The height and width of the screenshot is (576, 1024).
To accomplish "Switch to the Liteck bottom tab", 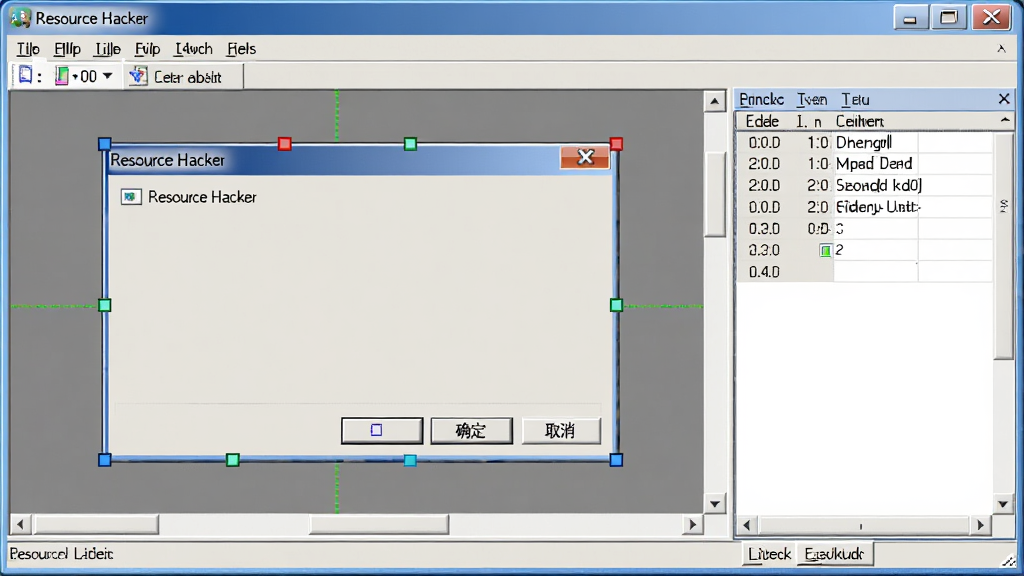I will pyautogui.click(x=770, y=554).
